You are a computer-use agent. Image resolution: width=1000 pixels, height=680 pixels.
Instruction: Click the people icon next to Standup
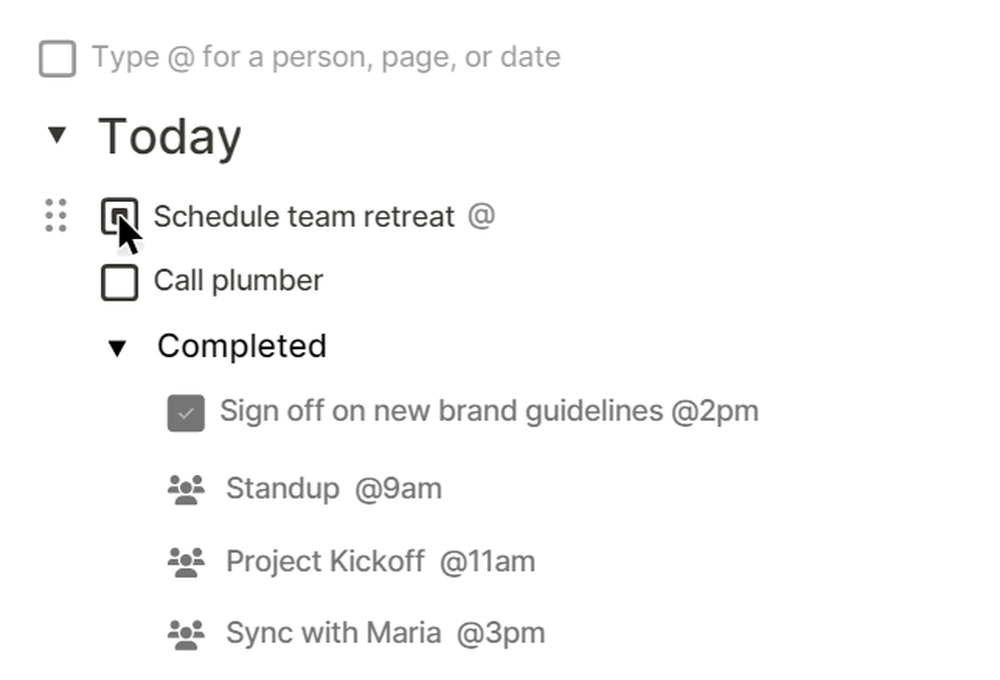click(186, 489)
